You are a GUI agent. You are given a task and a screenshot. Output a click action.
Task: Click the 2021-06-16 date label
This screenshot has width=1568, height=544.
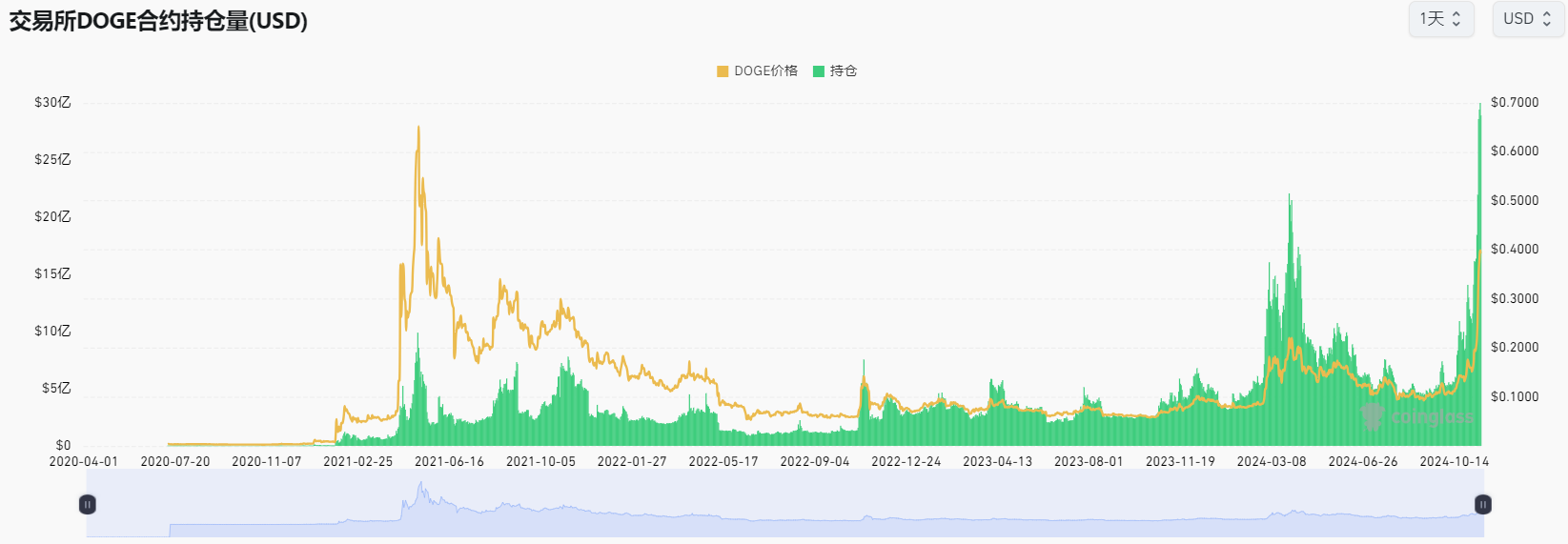(x=449, y=461)
